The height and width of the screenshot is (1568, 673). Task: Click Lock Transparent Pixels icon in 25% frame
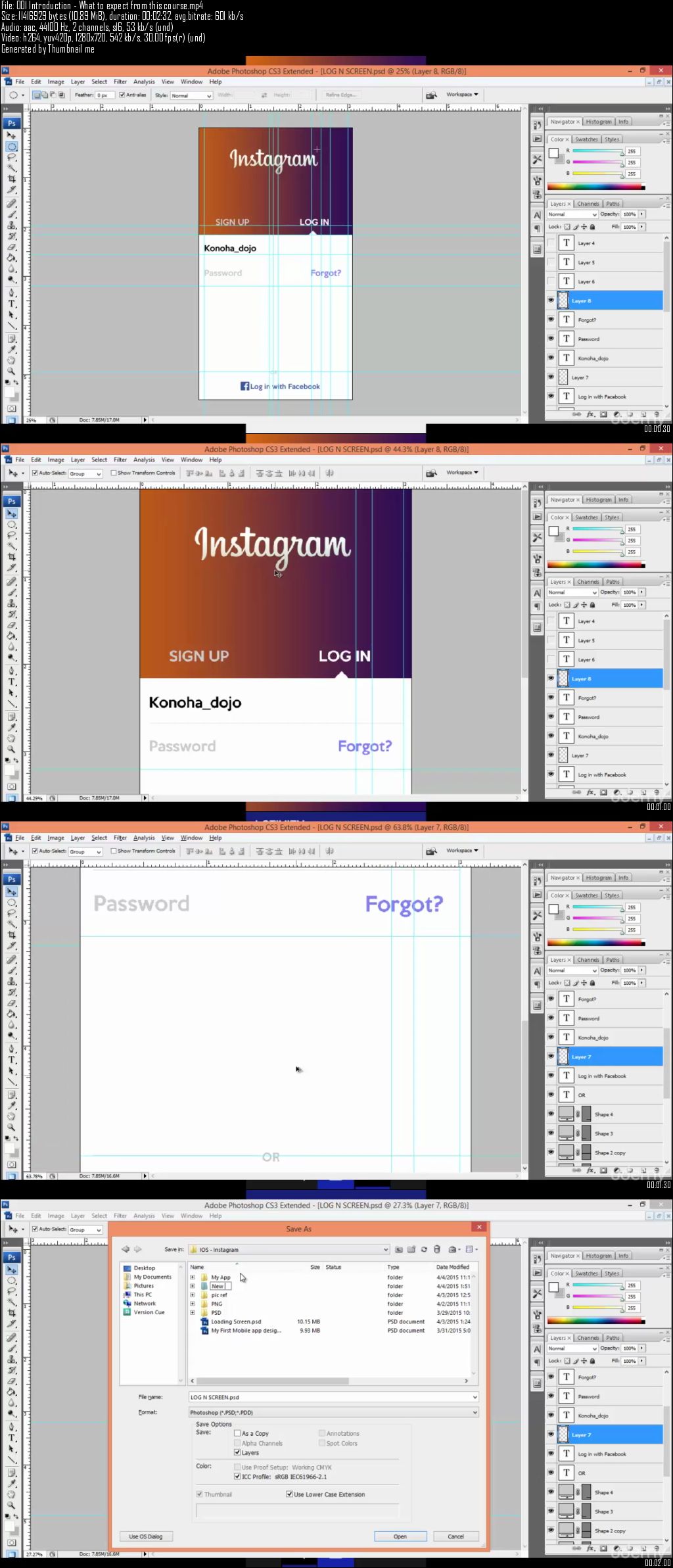(x=567, y=227)
